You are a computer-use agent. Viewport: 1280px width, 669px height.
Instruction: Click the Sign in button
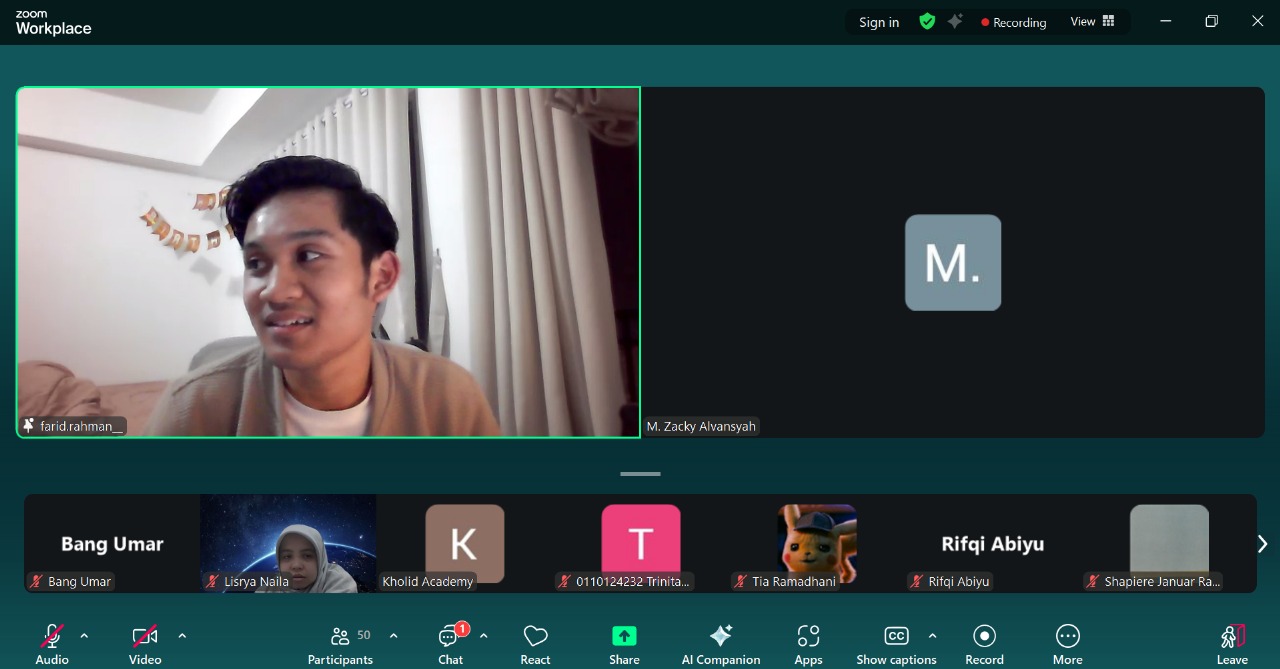[879, 22]
